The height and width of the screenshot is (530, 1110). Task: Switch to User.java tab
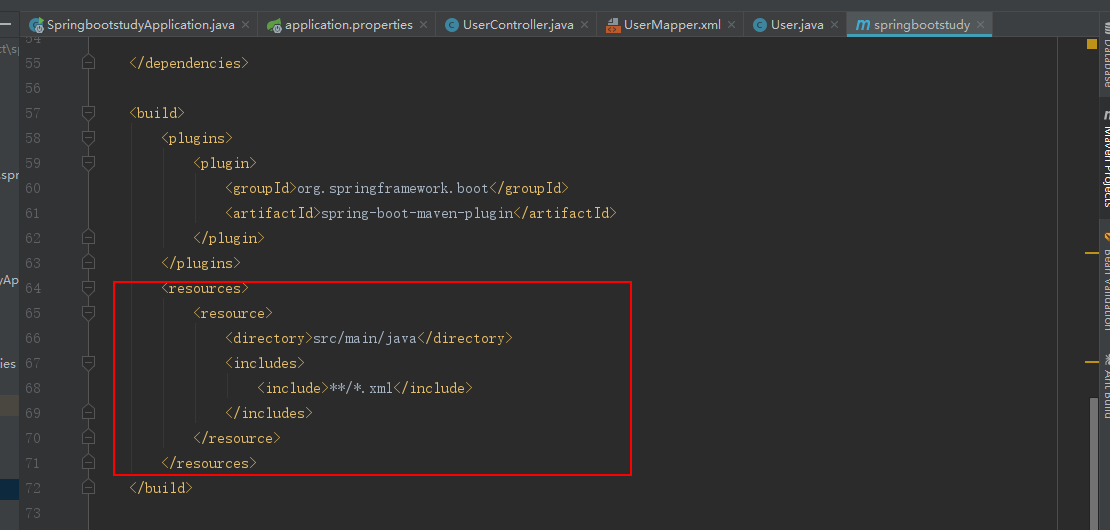coord(797,25)
